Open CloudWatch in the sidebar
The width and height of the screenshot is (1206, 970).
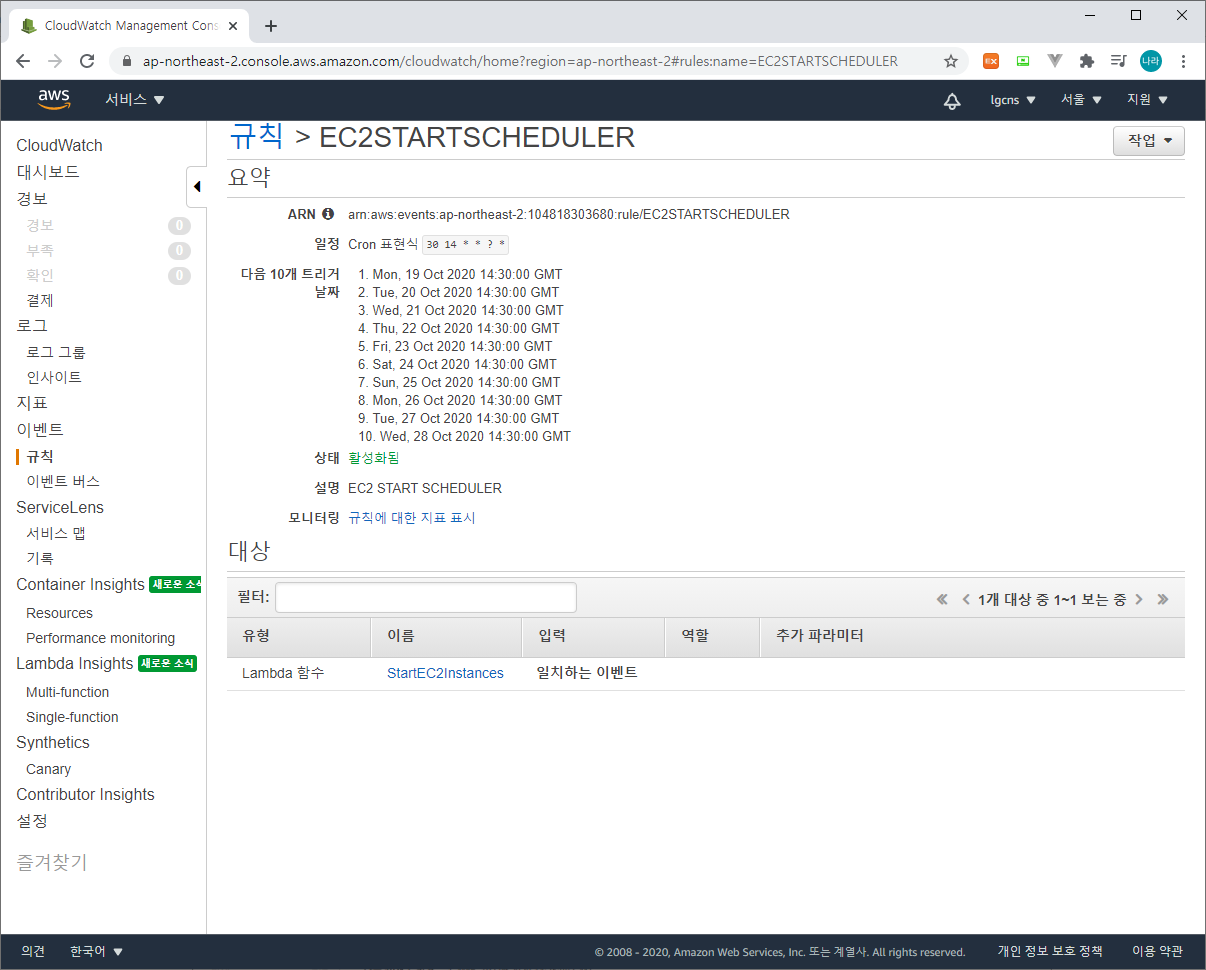[x=59, y=145]
